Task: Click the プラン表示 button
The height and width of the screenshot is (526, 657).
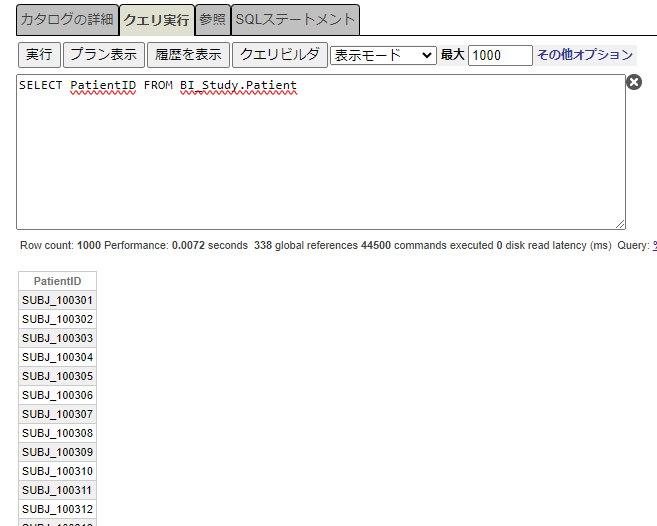Action: pyautogui.click(x=104, y=55)
